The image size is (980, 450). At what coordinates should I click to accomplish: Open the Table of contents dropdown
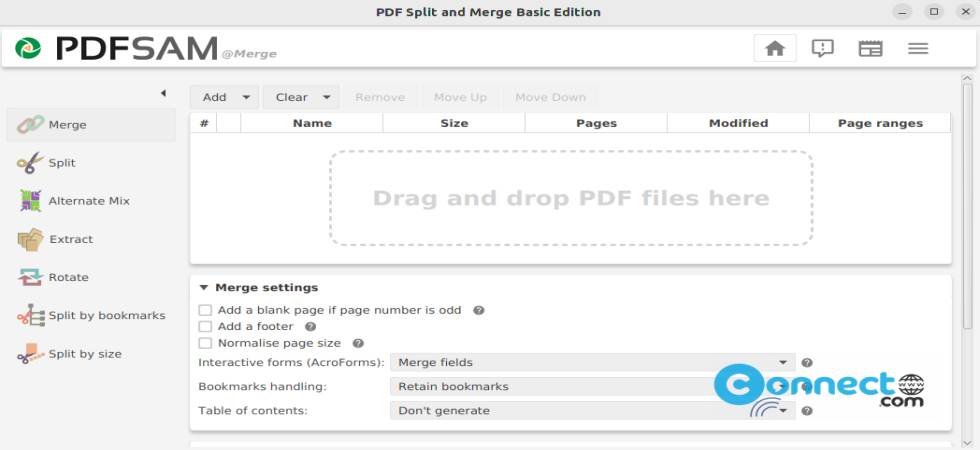[x=592, y=411]
